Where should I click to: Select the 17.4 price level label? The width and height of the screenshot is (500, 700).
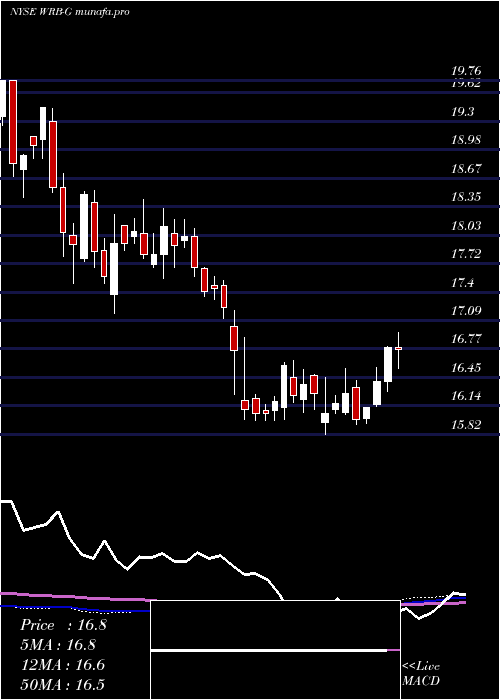pyautogui.click(x=462, y=283)
